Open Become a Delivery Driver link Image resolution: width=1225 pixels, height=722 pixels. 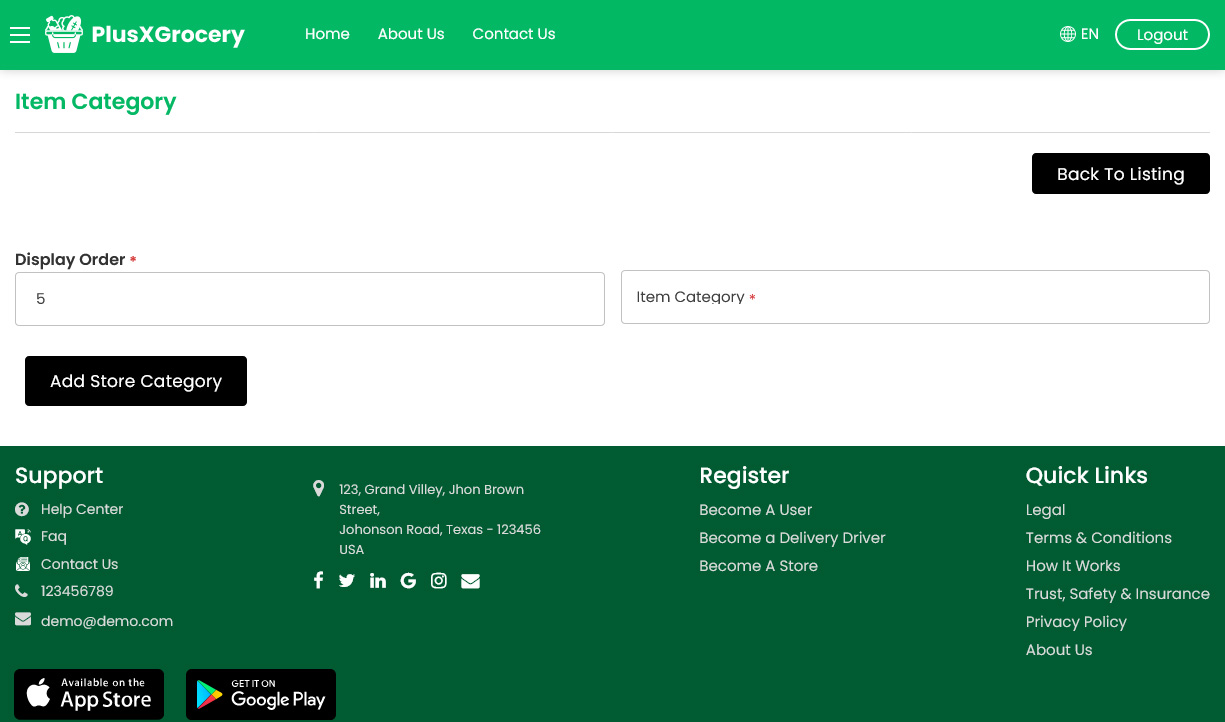[793, 538]
